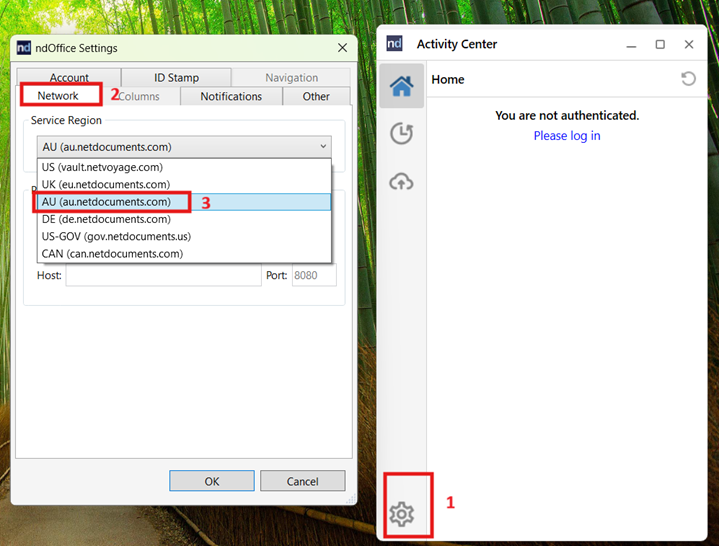
Task: Switch to the Notifications tab
Action: 231,96
